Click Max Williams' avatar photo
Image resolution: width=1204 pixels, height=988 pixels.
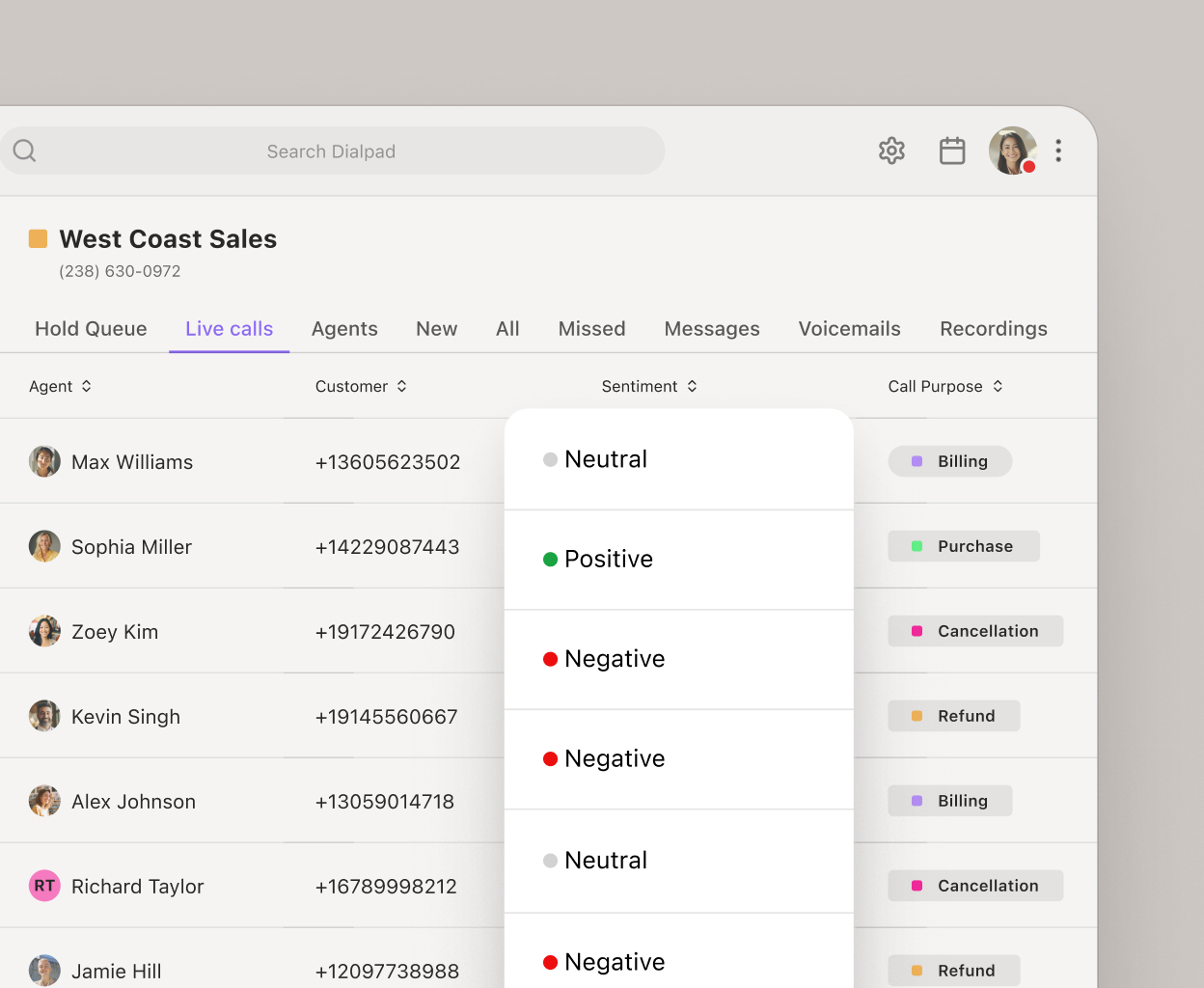pos(44,461)
